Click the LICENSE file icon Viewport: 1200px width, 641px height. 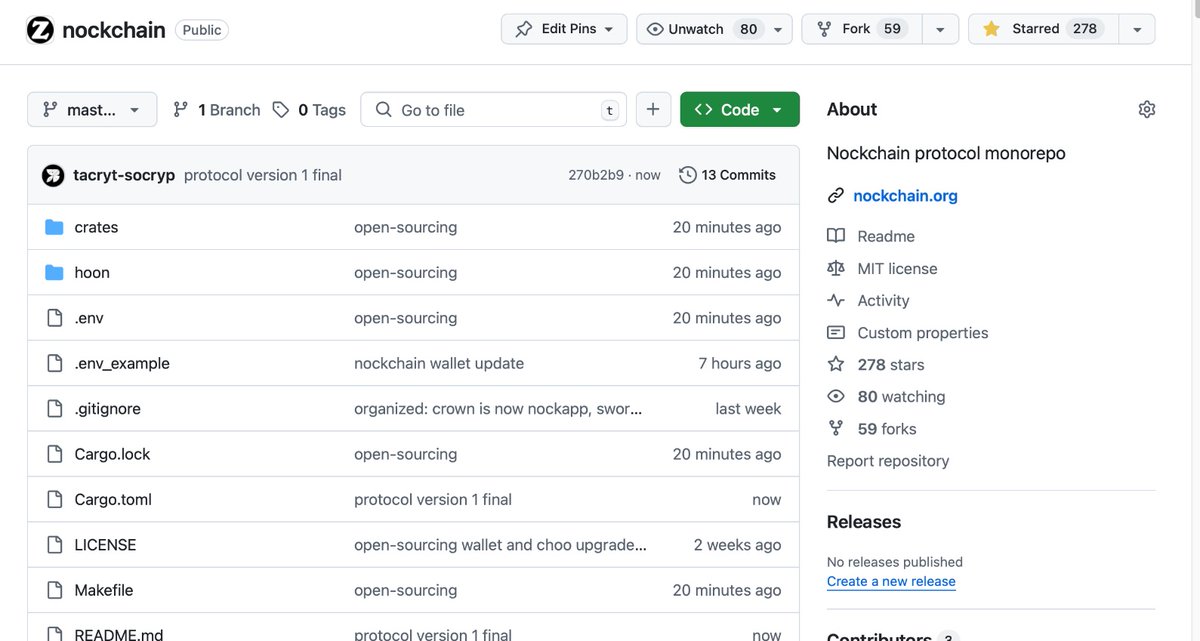[x=55, y=545]
